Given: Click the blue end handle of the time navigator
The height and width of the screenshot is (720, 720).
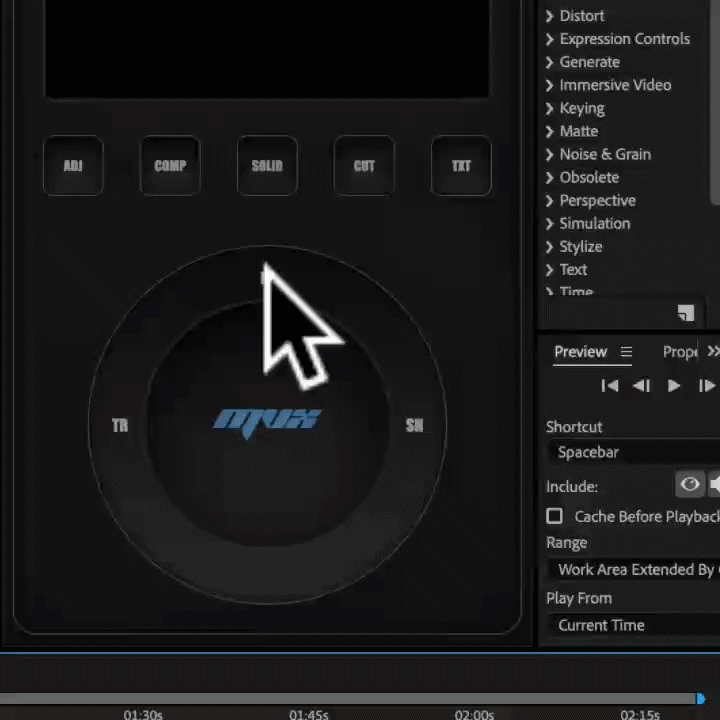Looking at the screenshot, I should click(700, 698).
